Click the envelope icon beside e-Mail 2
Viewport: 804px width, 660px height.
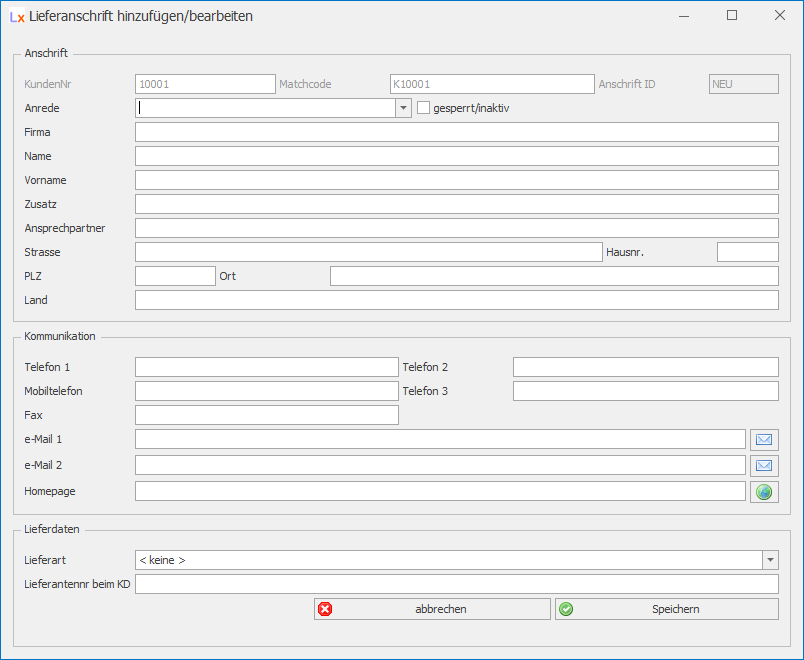(x=764, y=465)
